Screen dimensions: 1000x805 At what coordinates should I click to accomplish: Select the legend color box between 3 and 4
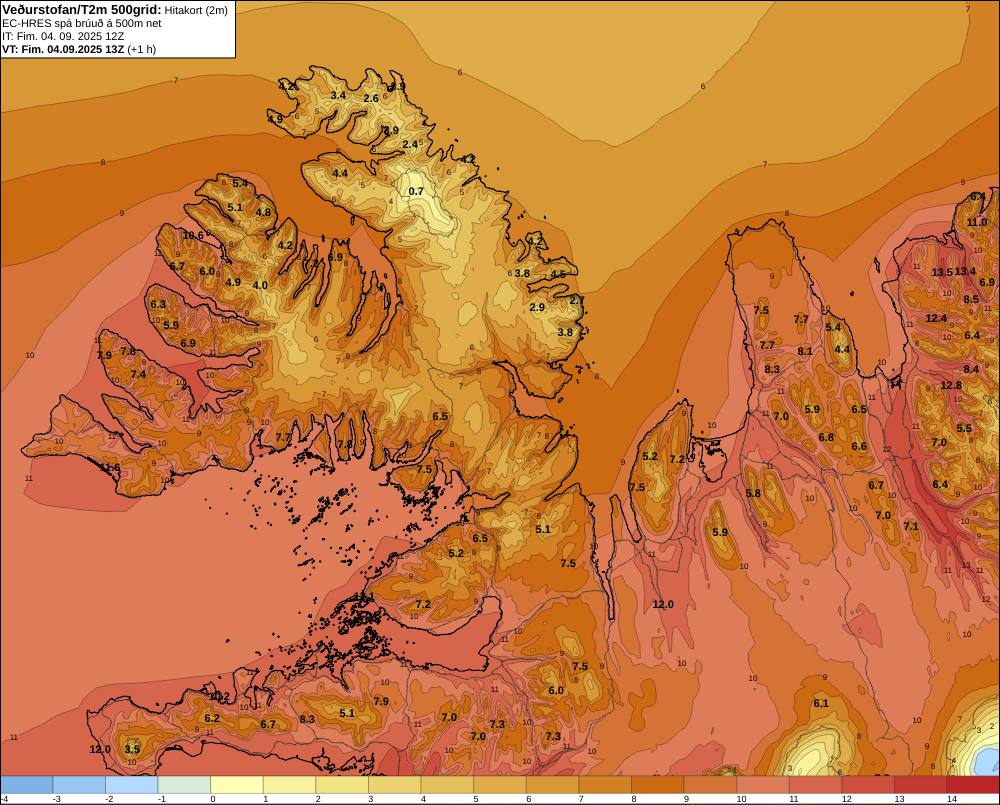click(x=395, y=785)
